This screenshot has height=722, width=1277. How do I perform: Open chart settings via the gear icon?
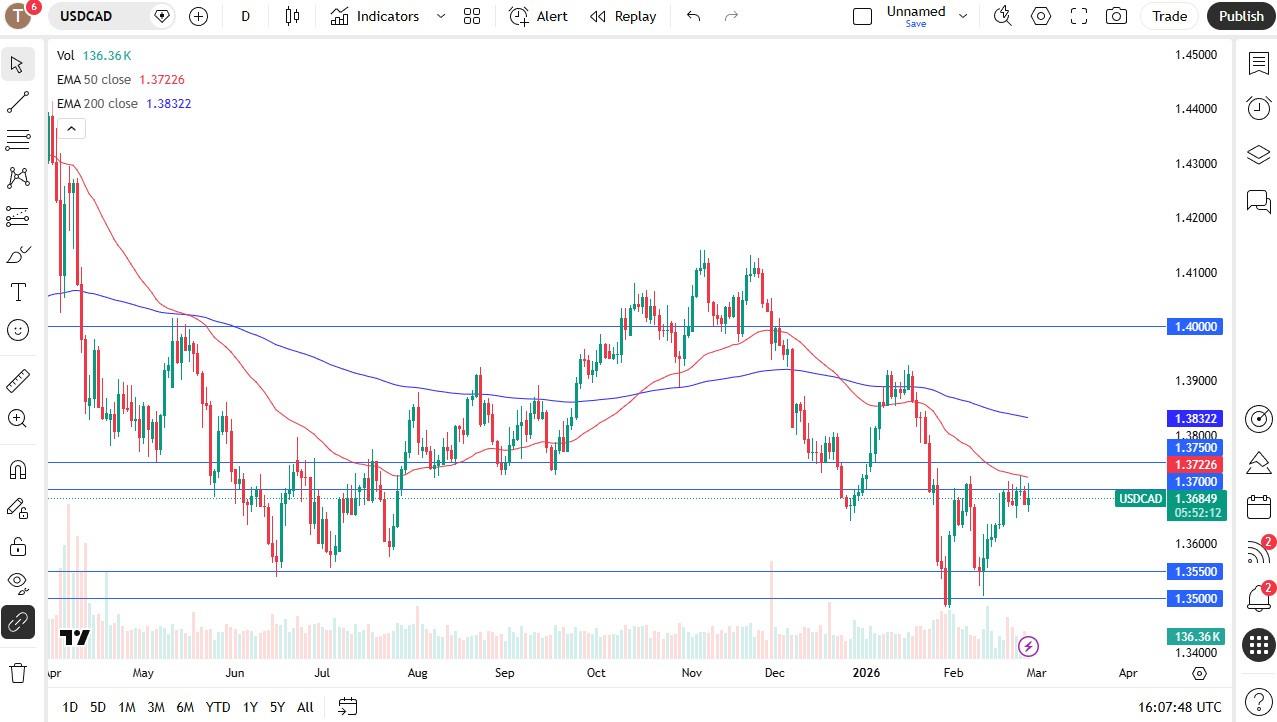tap(1040, 16)
